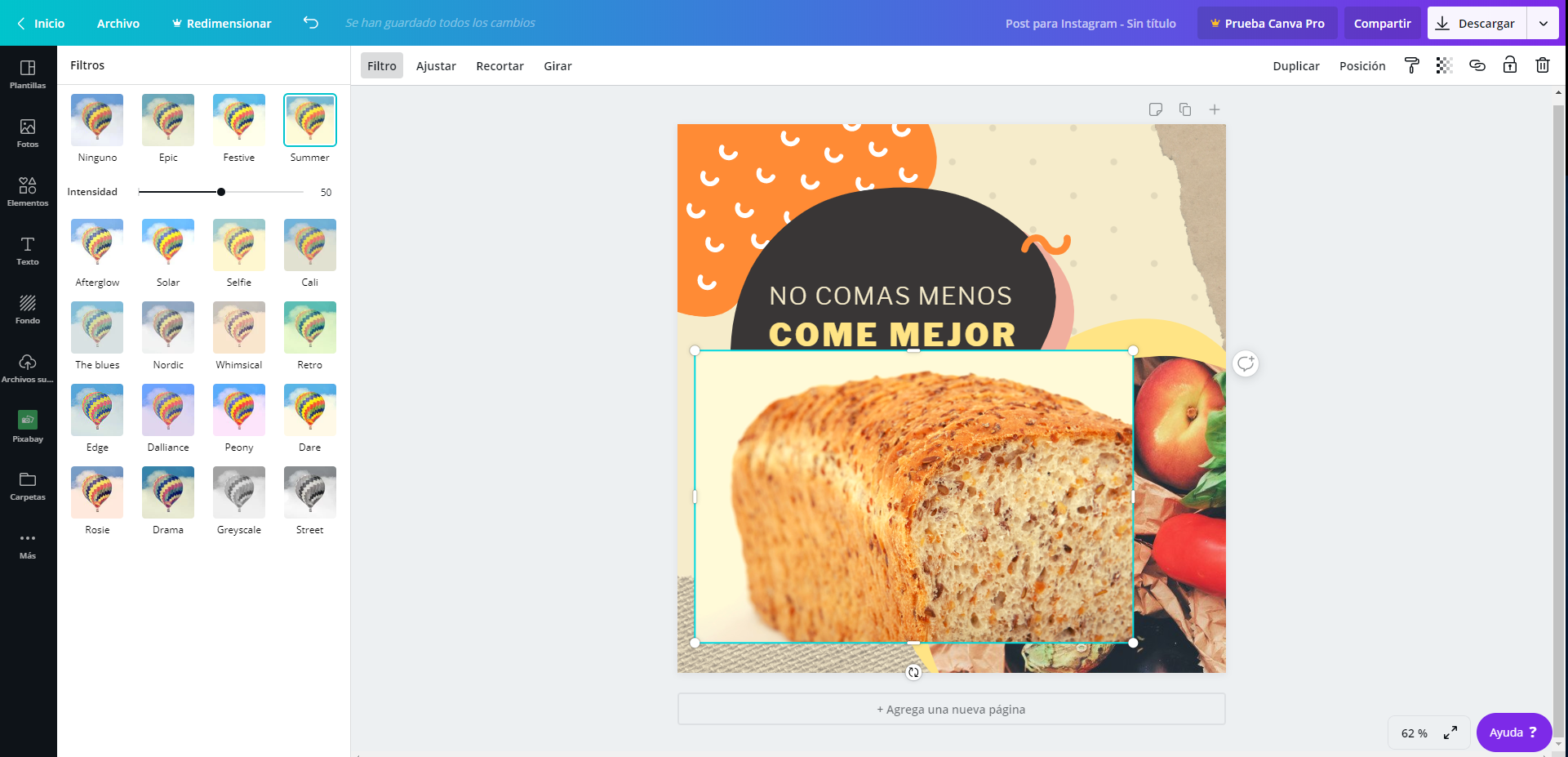The image size is (1568, 757).
Task: Open the Plantillas sidebar panel
Action: [x=28, y=74]
